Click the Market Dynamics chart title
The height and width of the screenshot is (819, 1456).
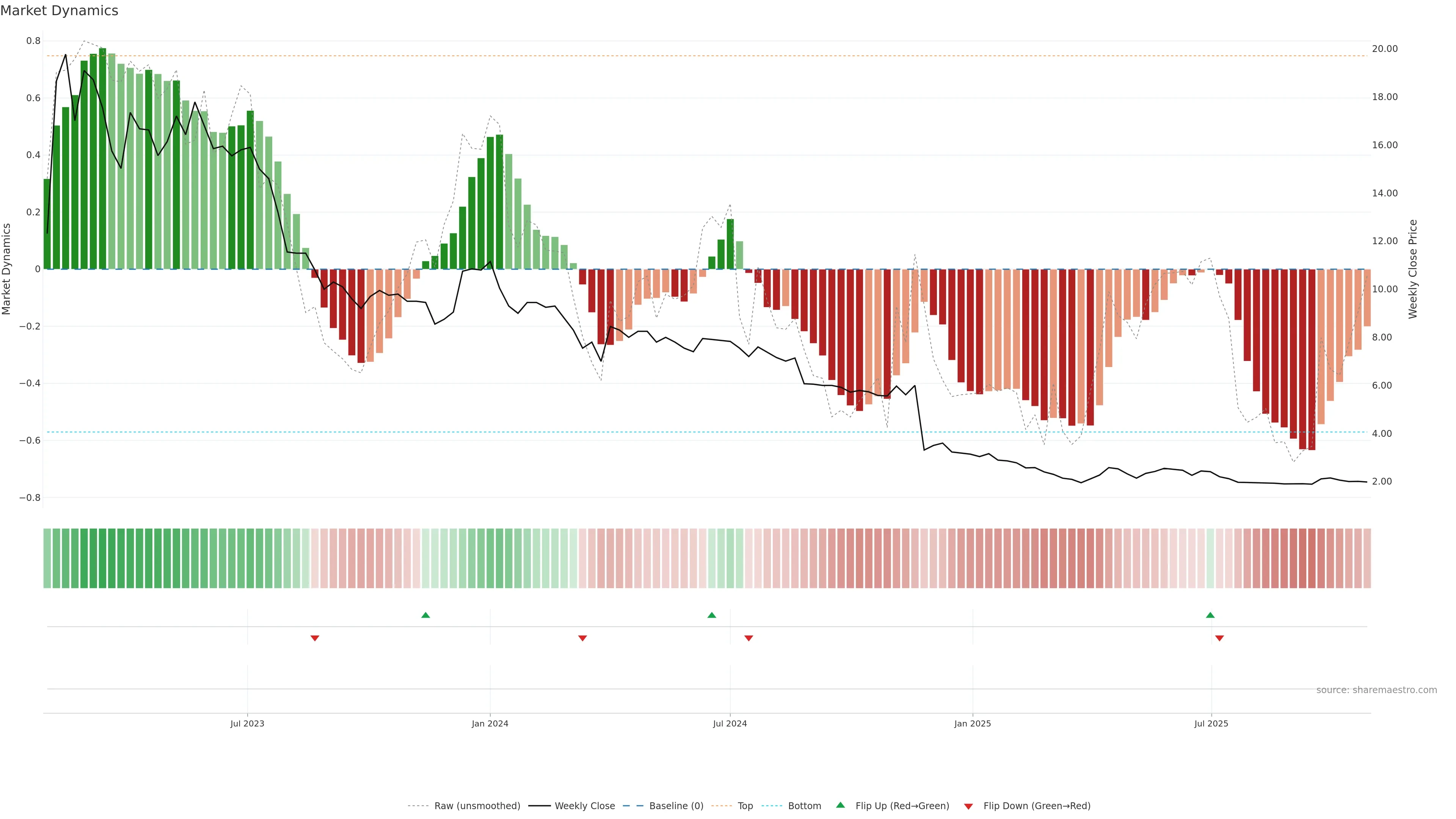[x=60, y=11]
